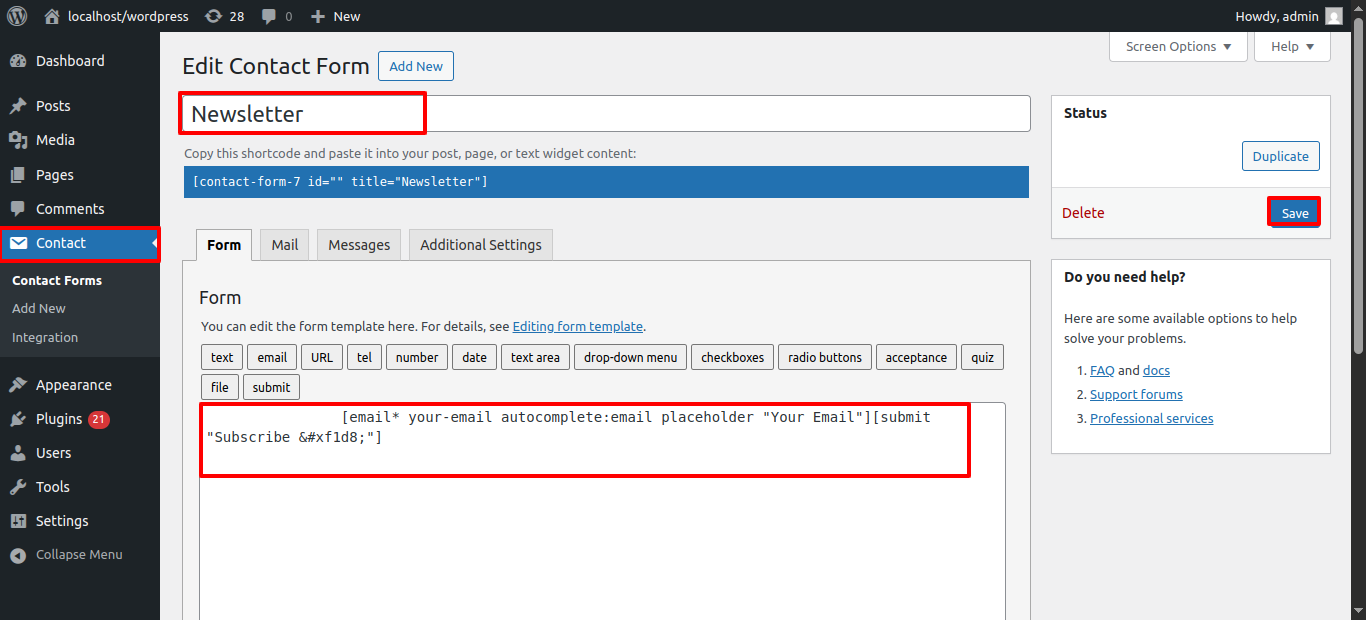Click the WordPress logo icon
This screenshot has width=1366, height=620.
[17, 16]
